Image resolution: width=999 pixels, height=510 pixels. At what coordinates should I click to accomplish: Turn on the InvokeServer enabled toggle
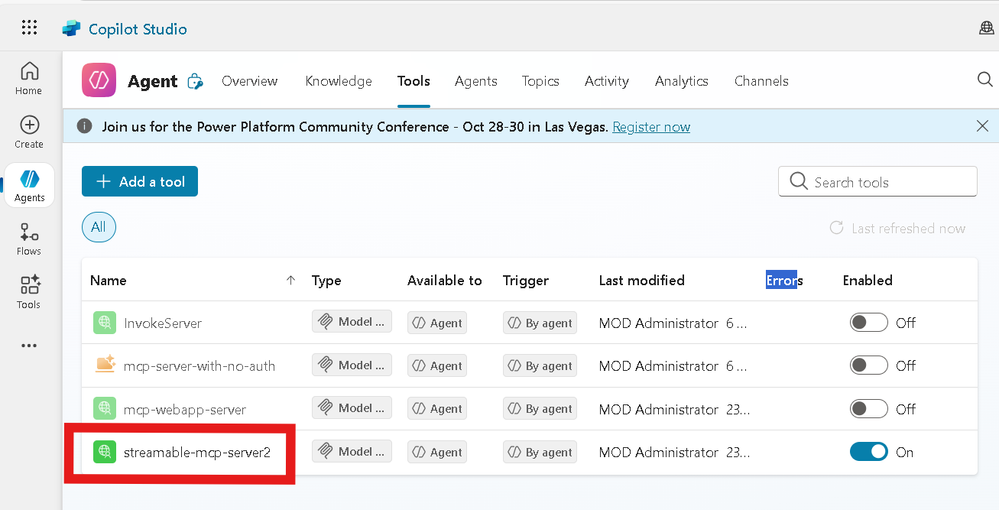tap(868, 323)
